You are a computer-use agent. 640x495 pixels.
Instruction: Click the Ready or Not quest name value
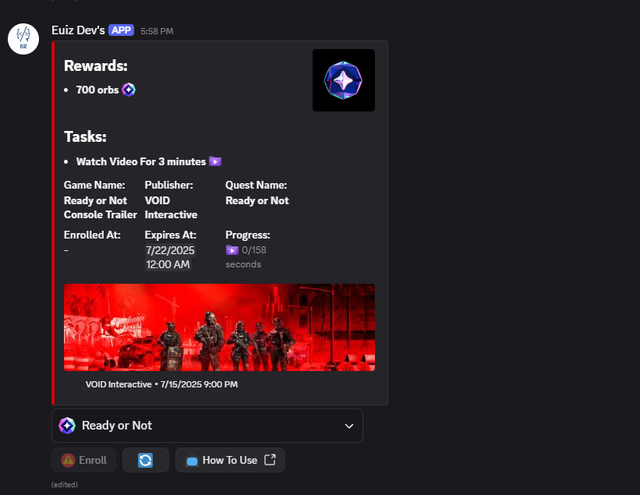257,200
